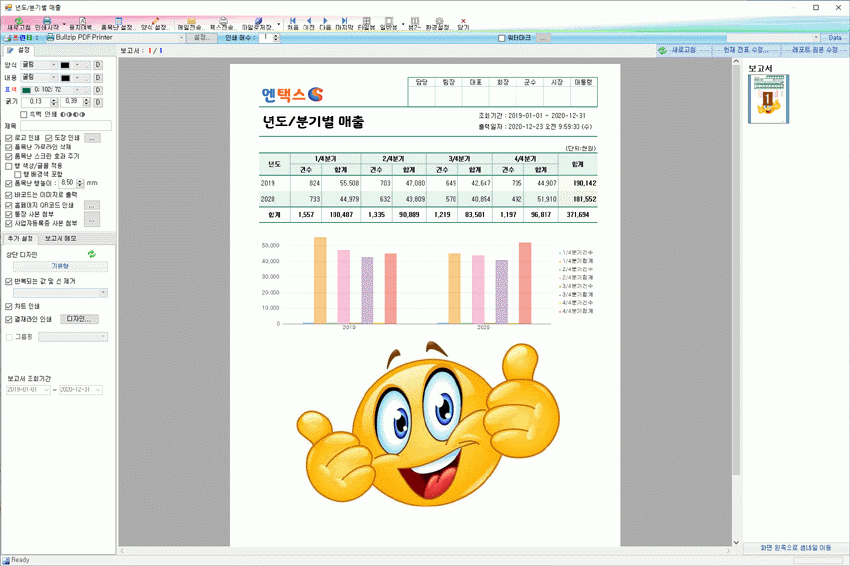
Task: Click the 새로고침 refresh toolbar icon
Action: coord(18,23)
